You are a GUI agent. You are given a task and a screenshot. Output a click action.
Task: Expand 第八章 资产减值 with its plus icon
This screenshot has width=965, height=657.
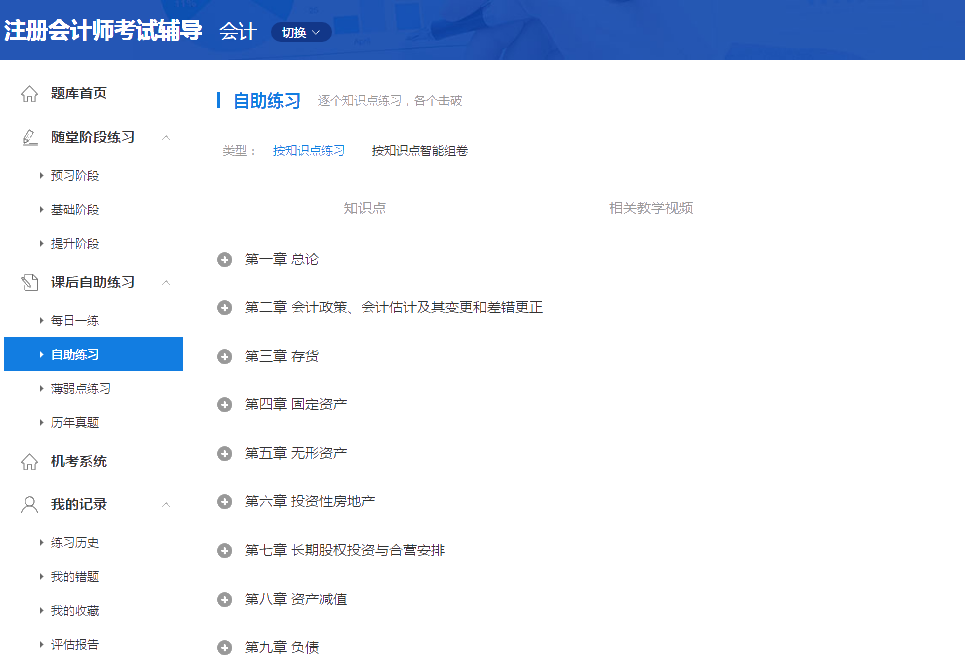224,598
